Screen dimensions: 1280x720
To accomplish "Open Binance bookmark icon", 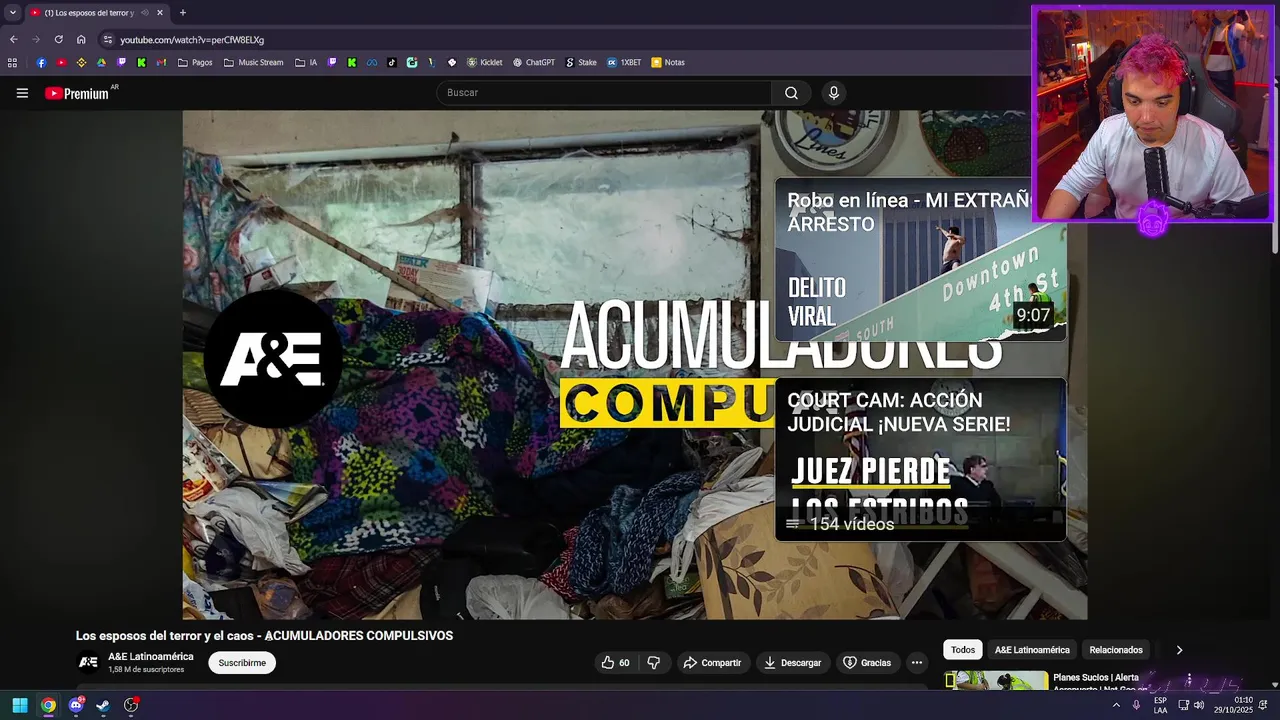I will click(81, 62).
